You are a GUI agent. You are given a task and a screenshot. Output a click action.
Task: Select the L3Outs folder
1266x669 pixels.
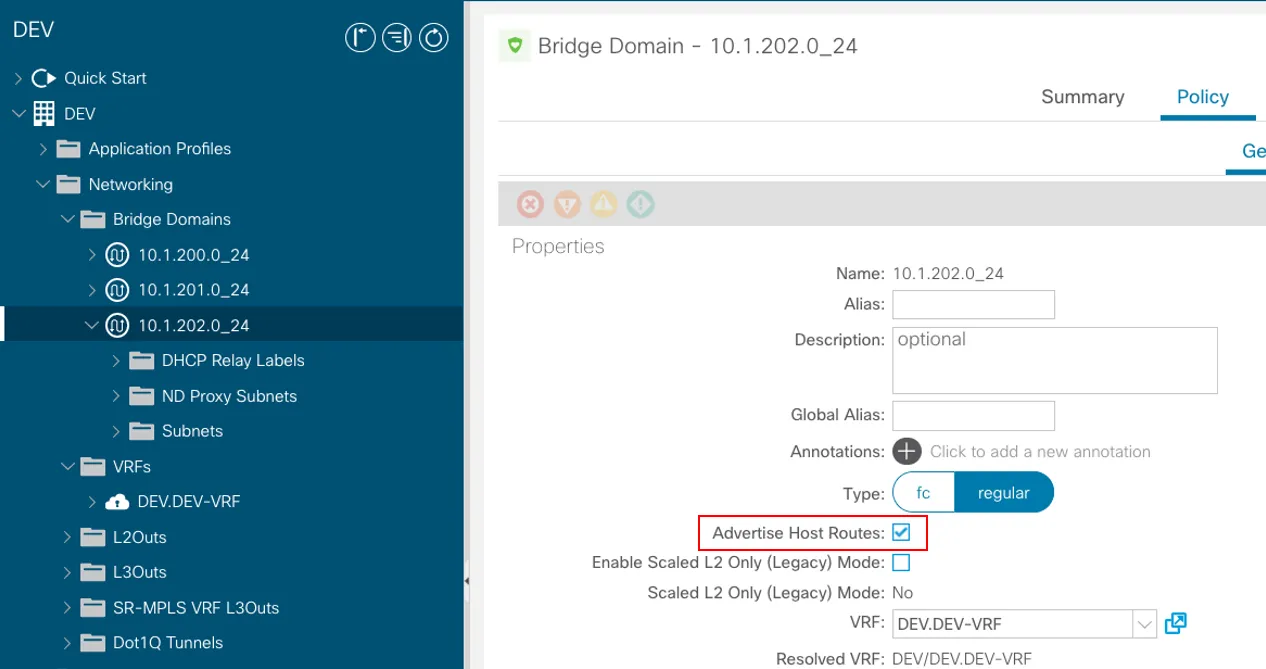[x=141, y=572]
